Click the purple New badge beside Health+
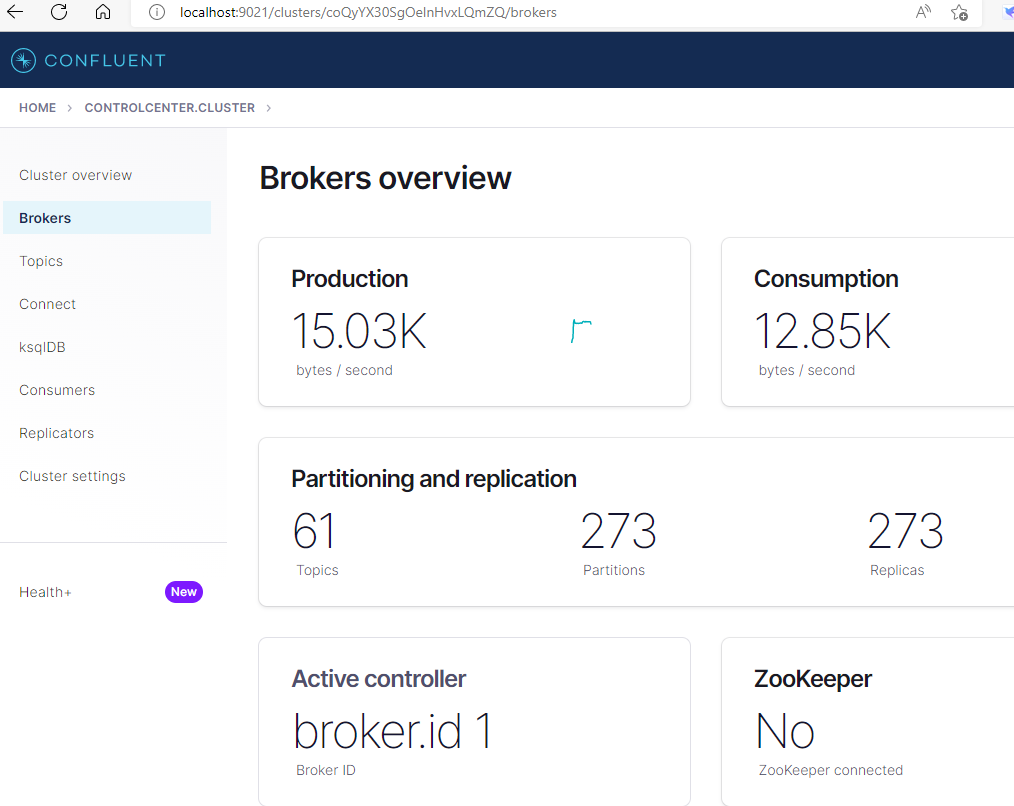This screenshot has height=806, width=1014. pyautogui.click(x=184, y=592)
